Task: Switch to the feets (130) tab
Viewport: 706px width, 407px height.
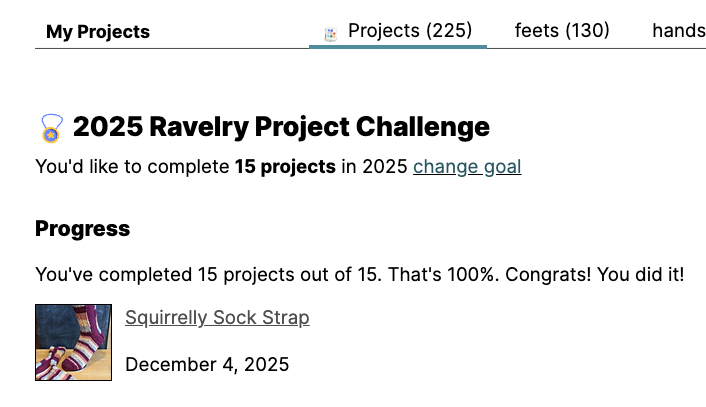Action: pos(561,31)
